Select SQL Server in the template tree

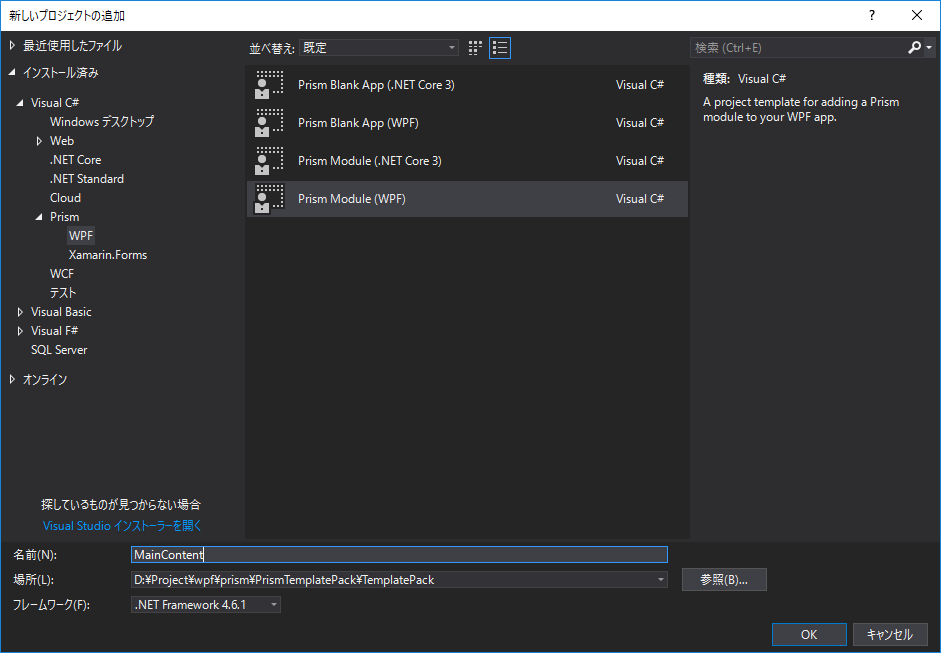pos(58,349)
